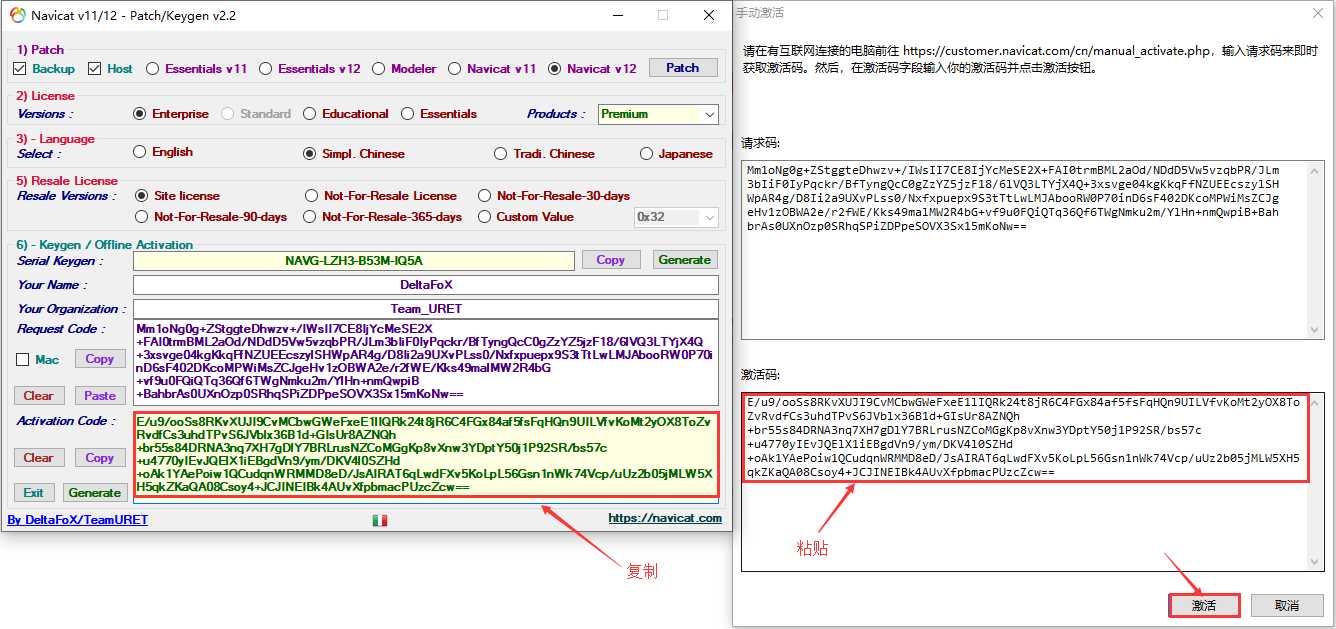Viewport: 1336px width, 629px height.
Task: Click down arrow of 请求码 scrollbar
Action: point(1315,329)
